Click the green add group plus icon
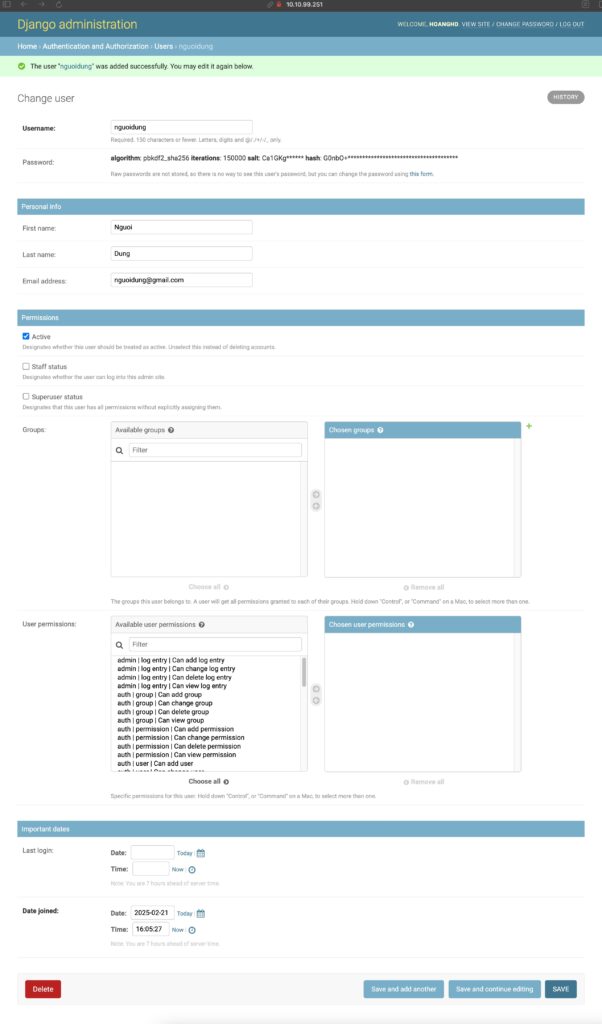The width and height of the screenshot is (602, 1024). (x=529, y=426)
